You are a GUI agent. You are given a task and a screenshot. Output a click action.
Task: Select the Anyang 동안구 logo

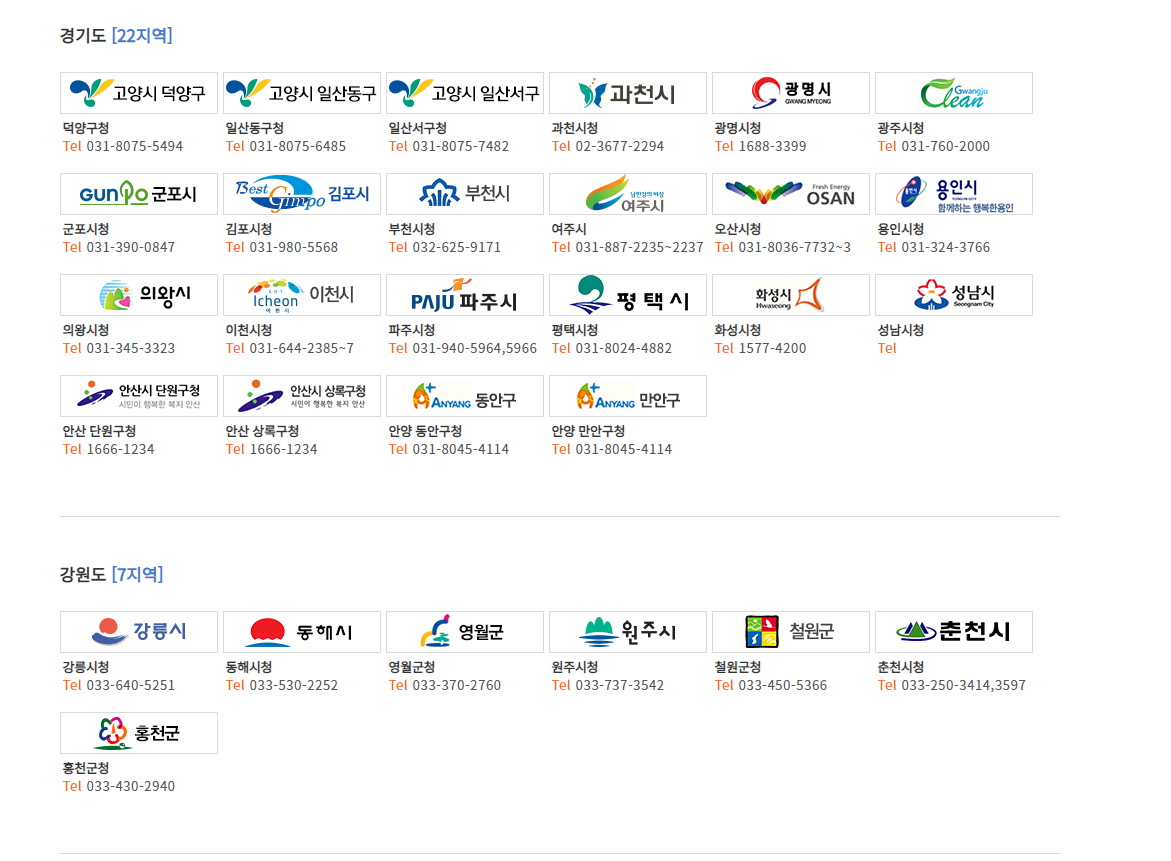[465, 396]
